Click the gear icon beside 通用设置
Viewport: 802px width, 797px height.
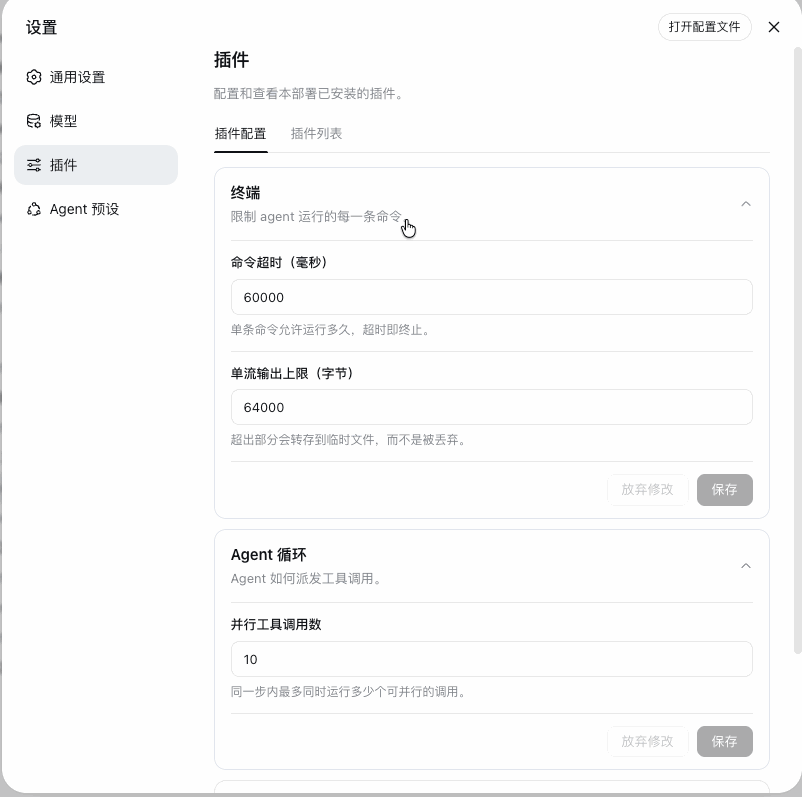[x=34, y=77]
